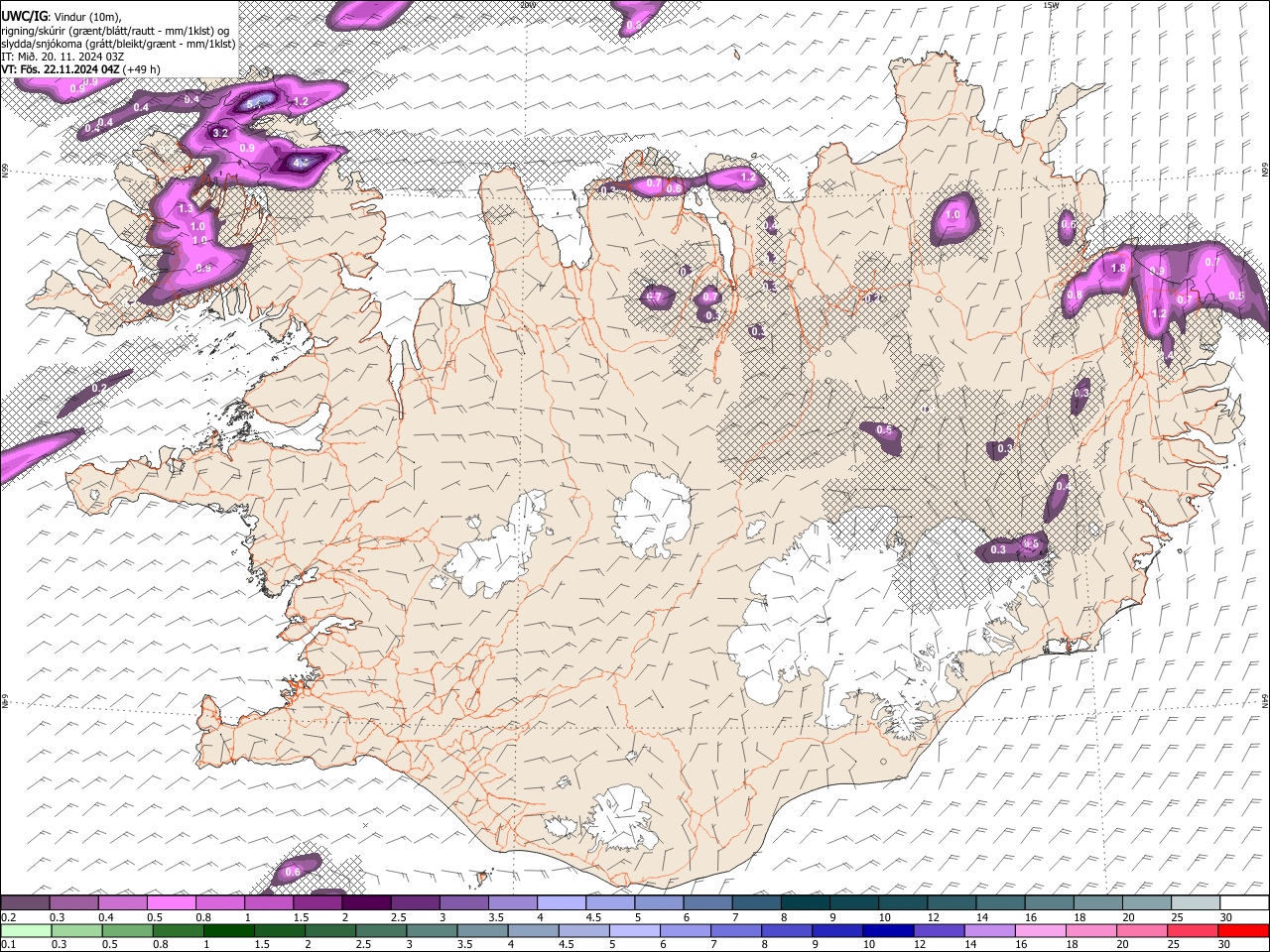Viewport: 1270px width, 952px height.
Task: Click the lavender snow swatch between 4 and 4.5
Action: [562, 903]
